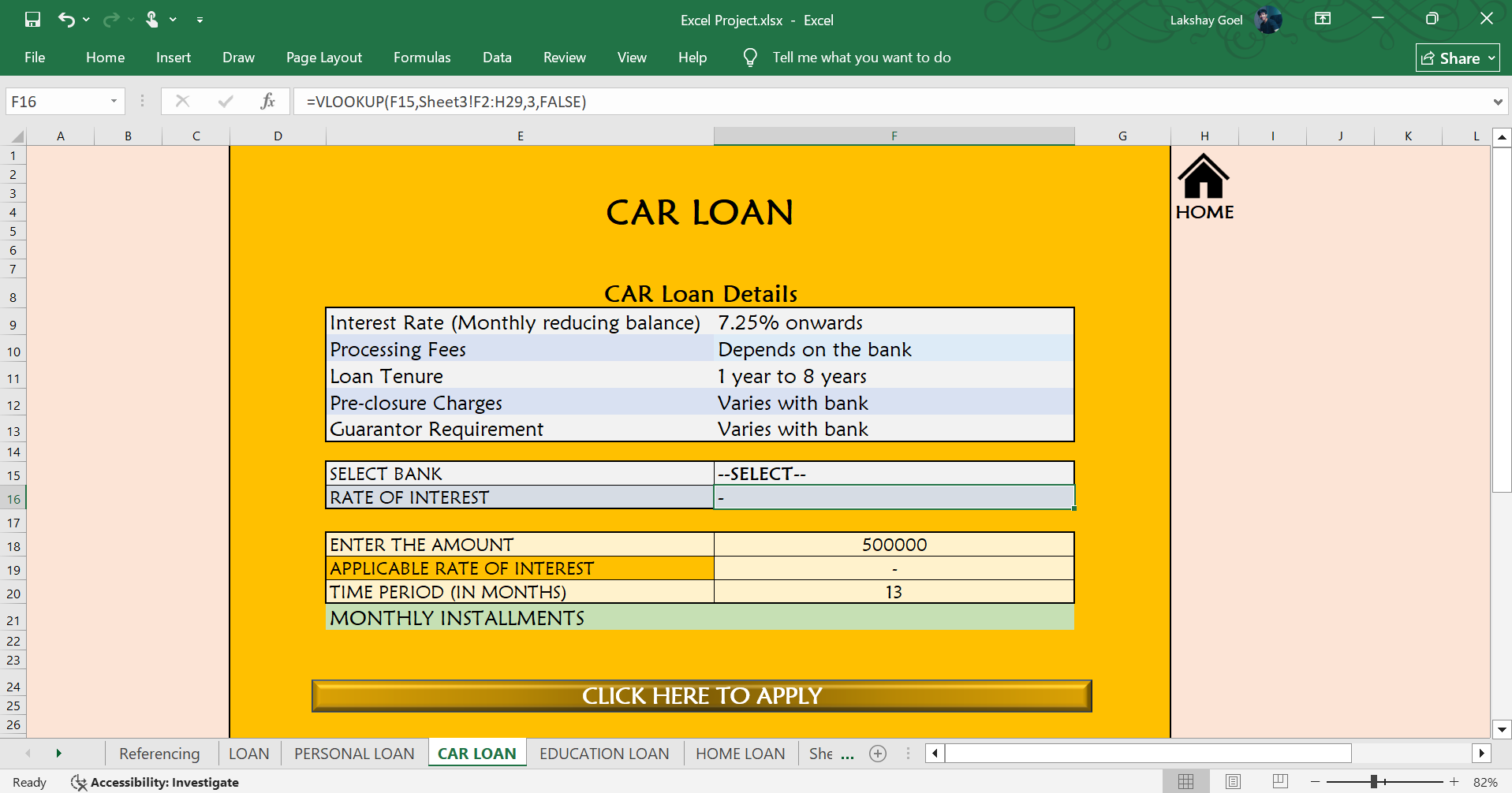Switch to EDUCATION LOAN sheet
This screenshot has width=1512, height=793.
tap(604, 754)
